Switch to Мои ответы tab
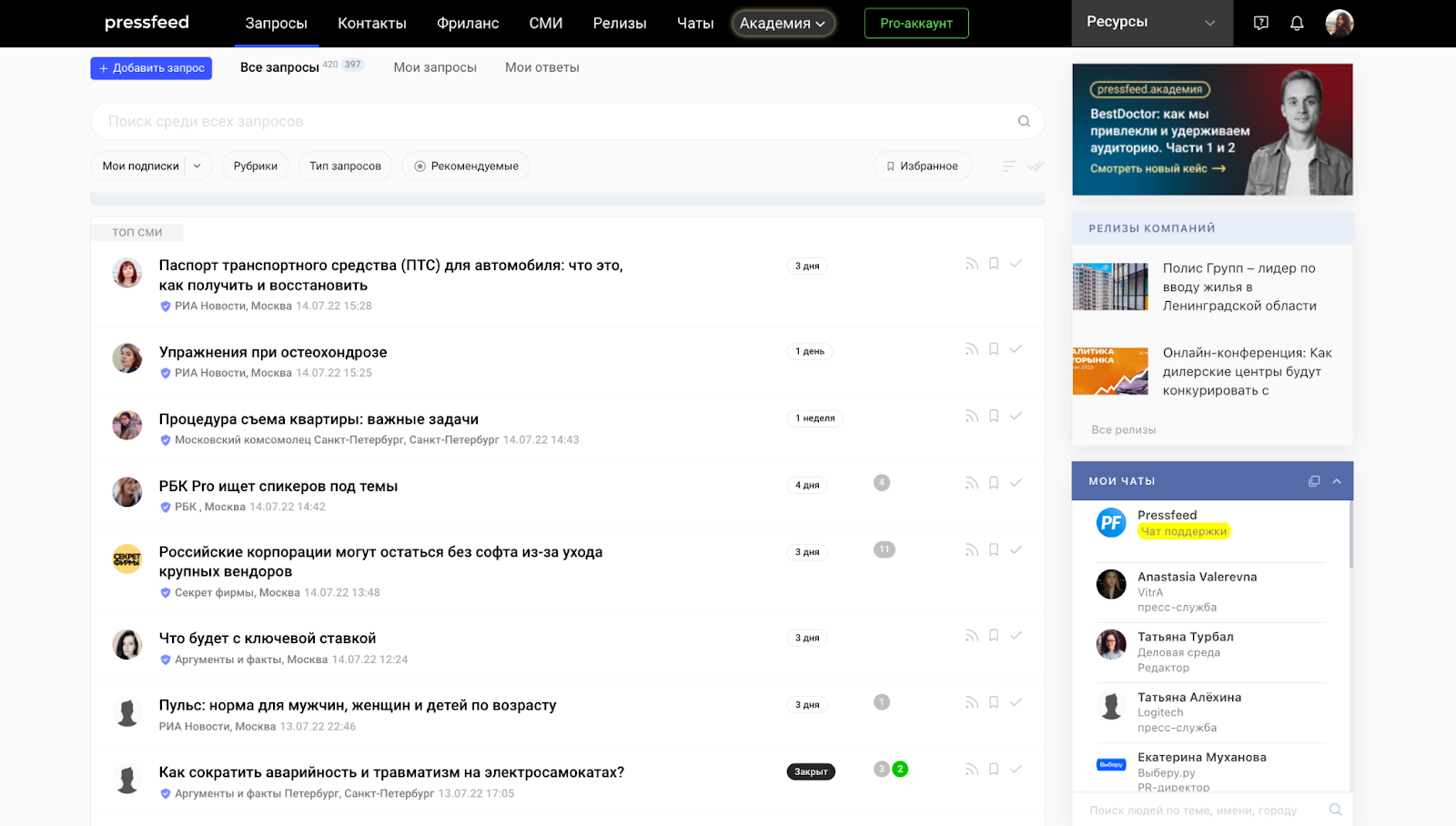The width and height of the screenshot is (1456, 826). click(x=542, y=67)
